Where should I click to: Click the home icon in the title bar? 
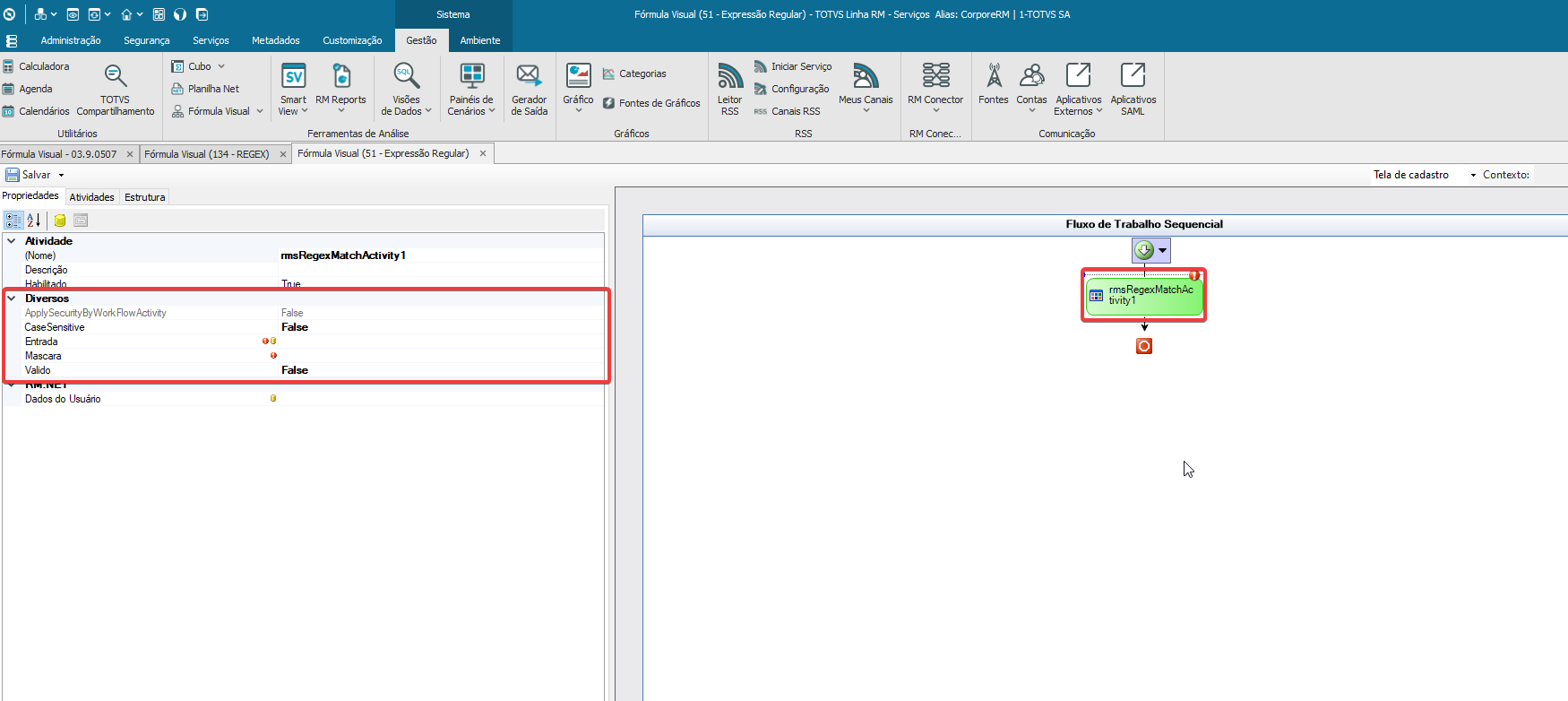pos(126,14)
